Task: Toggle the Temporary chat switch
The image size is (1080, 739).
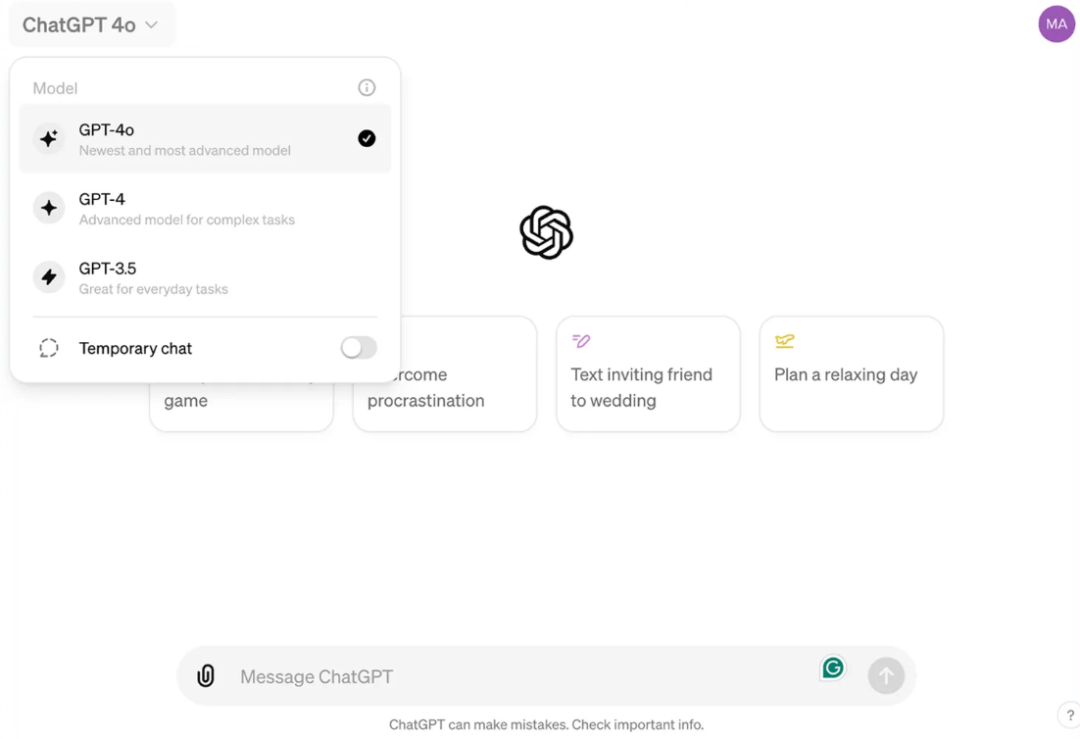Action: click(358, 348)
